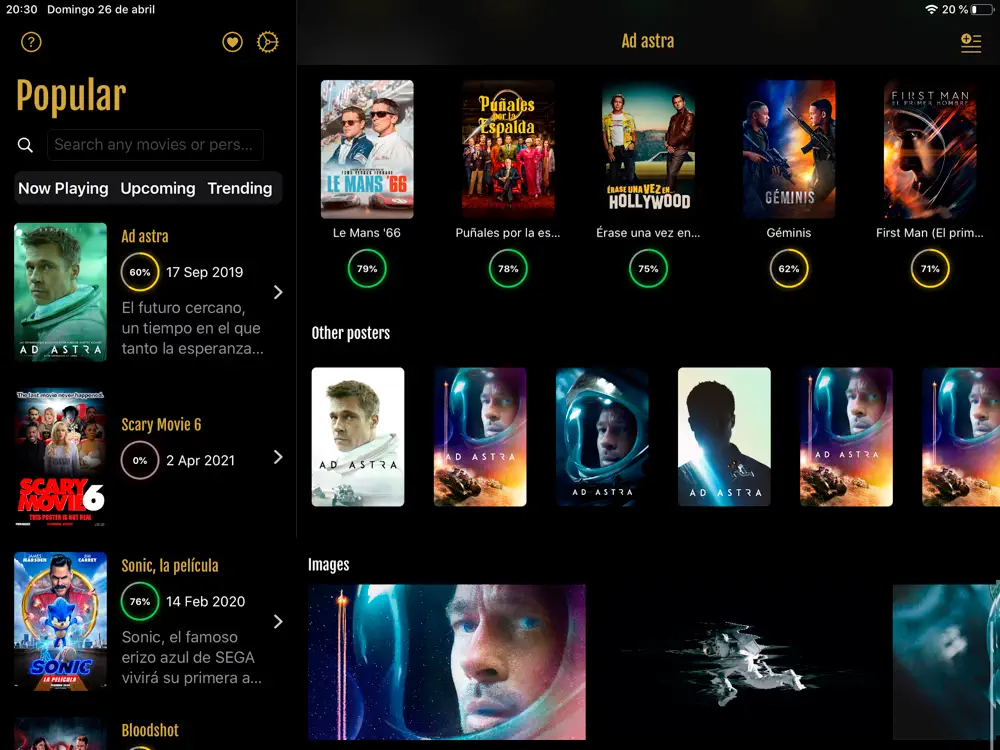Click battery status icon
Image resolution: width=1000 pixels, height=750 pixels.
click(x=982, y=10)
